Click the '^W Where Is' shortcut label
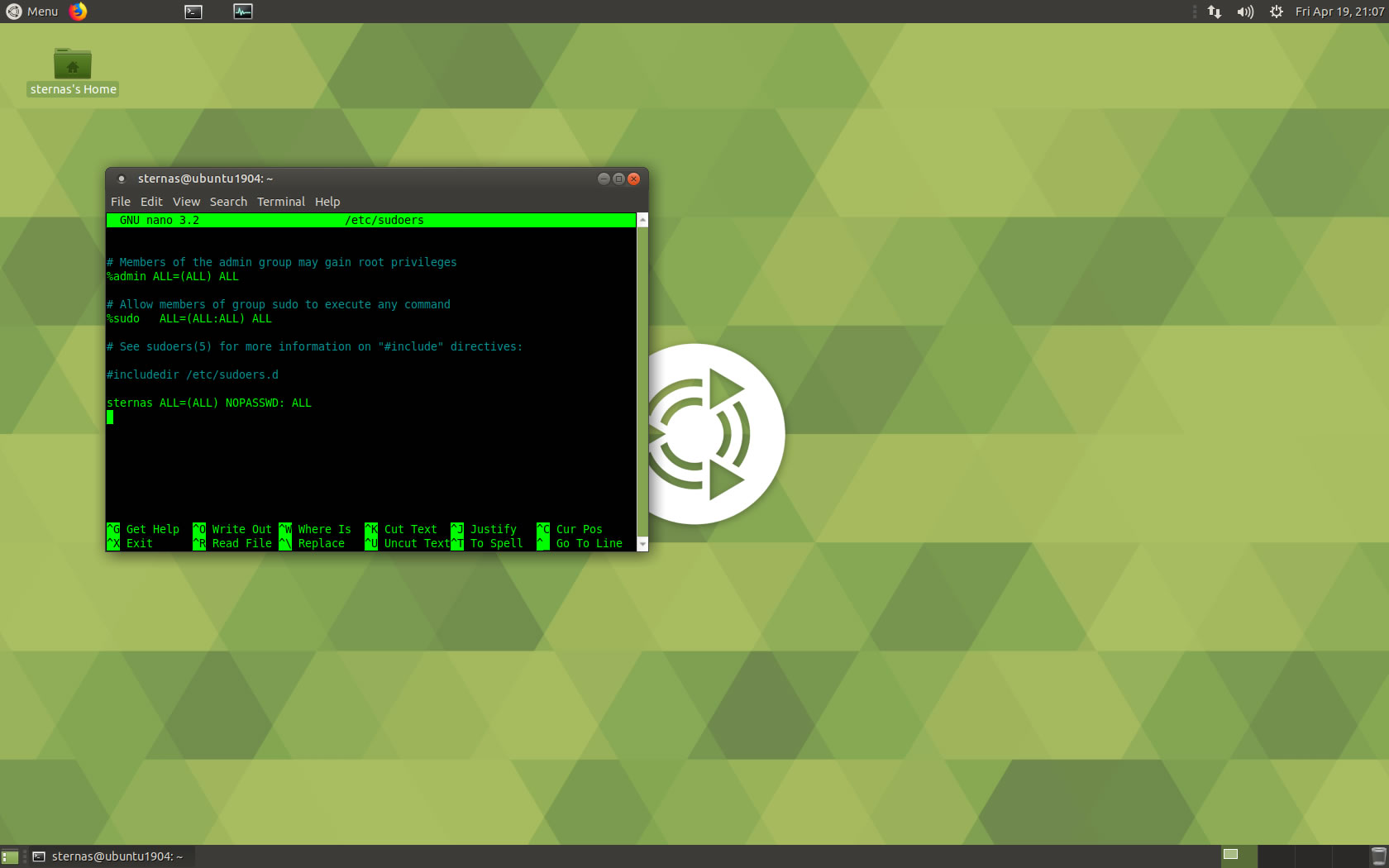Viewport: 1389px width, 868px height. tap(315, 530)
